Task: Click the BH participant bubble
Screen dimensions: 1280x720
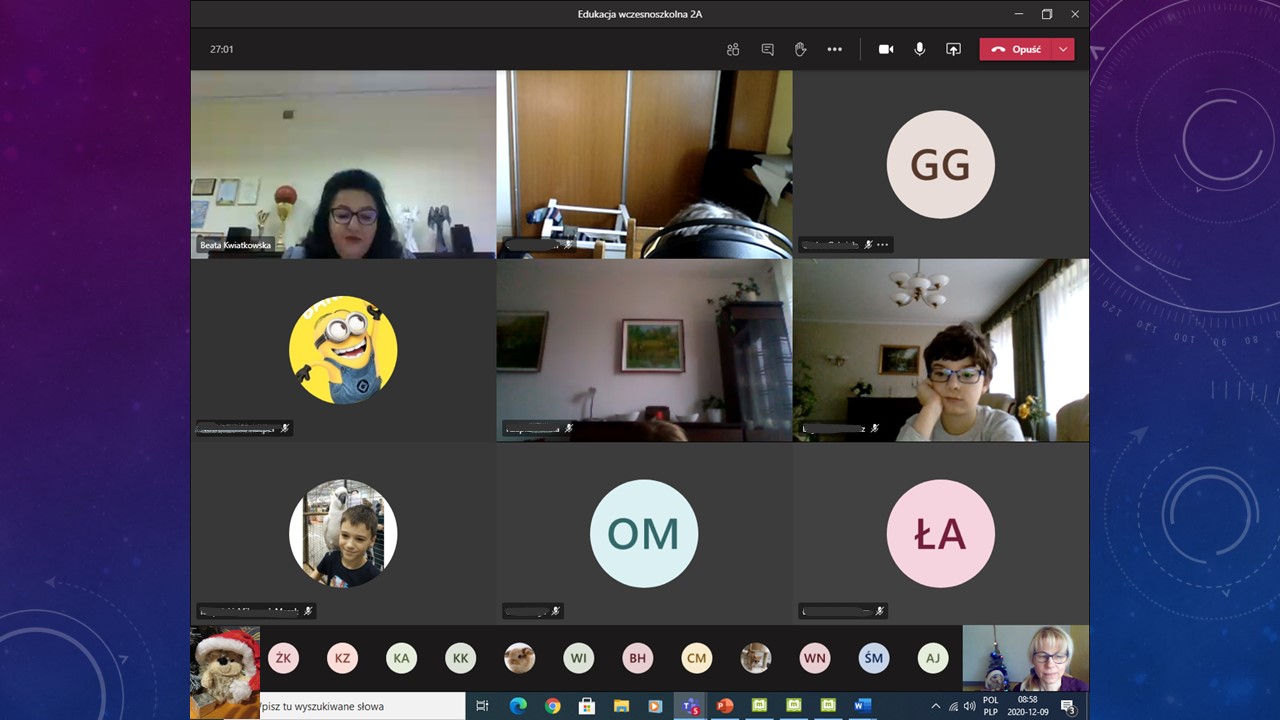Action: (638, 658)
